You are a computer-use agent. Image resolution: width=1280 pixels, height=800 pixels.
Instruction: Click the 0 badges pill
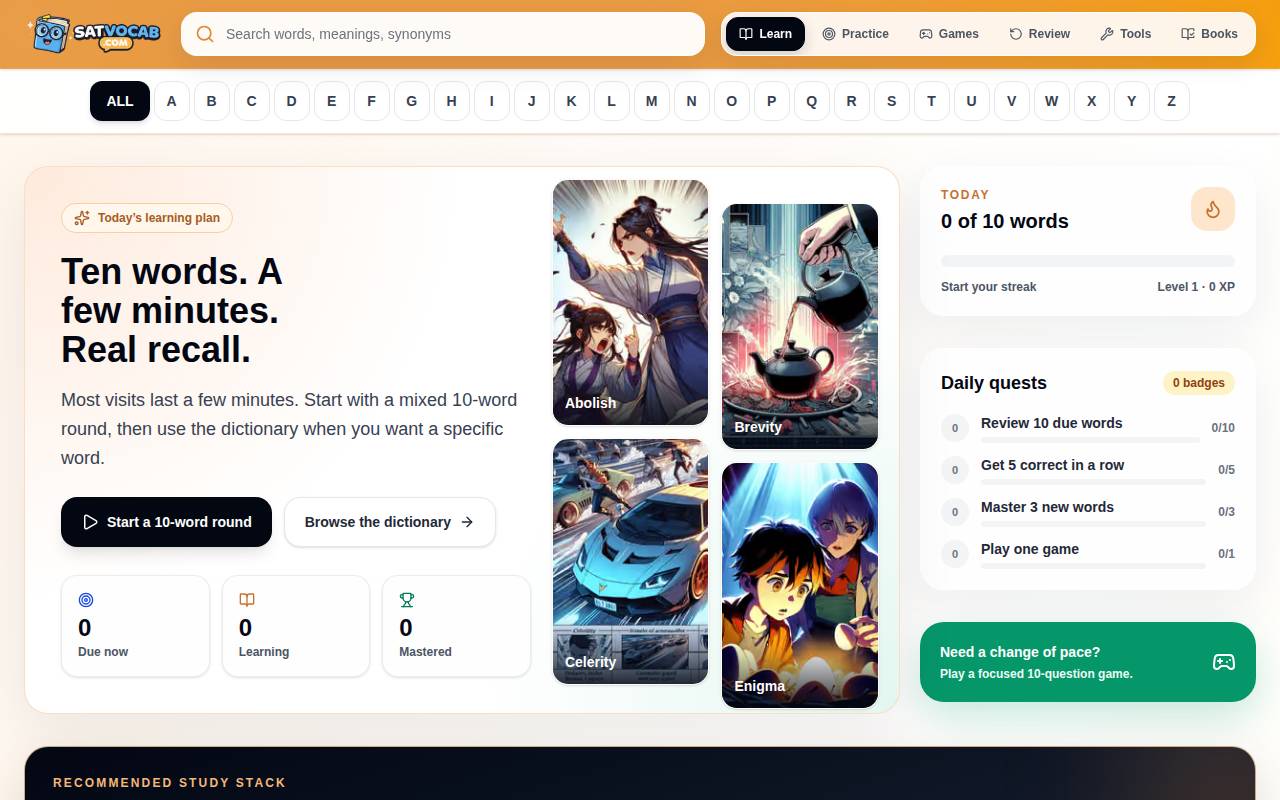click(x=1199, y=383)
